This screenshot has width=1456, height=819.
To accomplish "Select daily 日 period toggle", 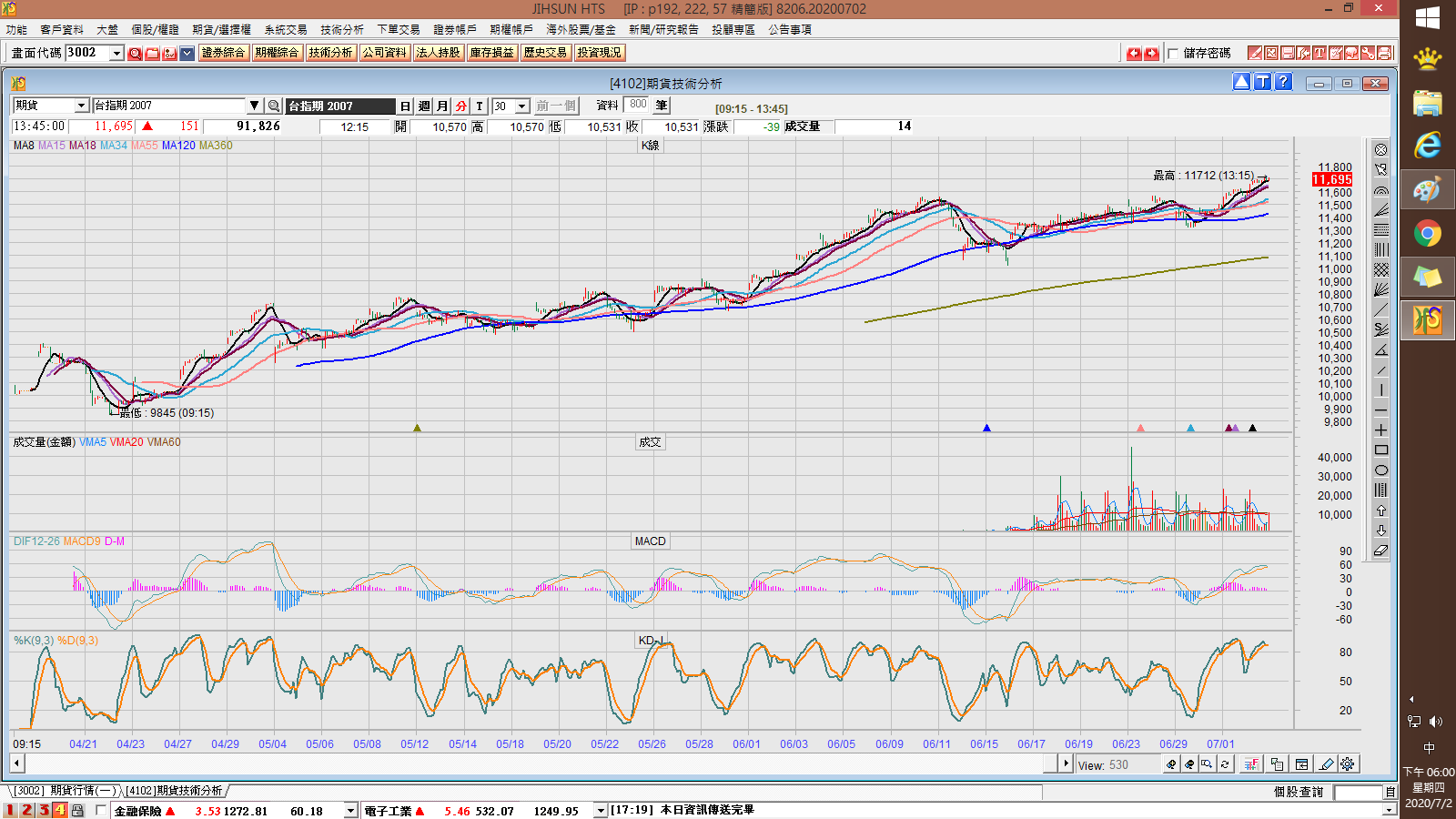I will pyautogui.click(x=406, y=106).
